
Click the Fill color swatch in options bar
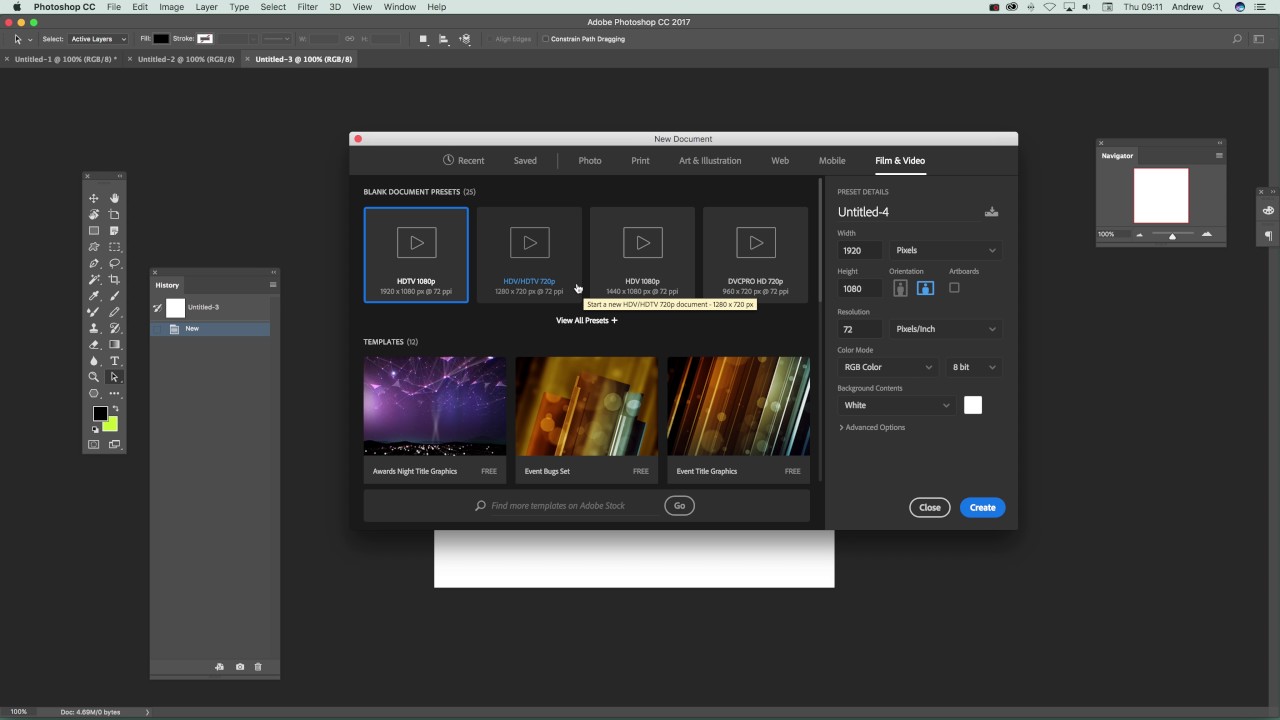pyautogui.click(x=161, y=39)
